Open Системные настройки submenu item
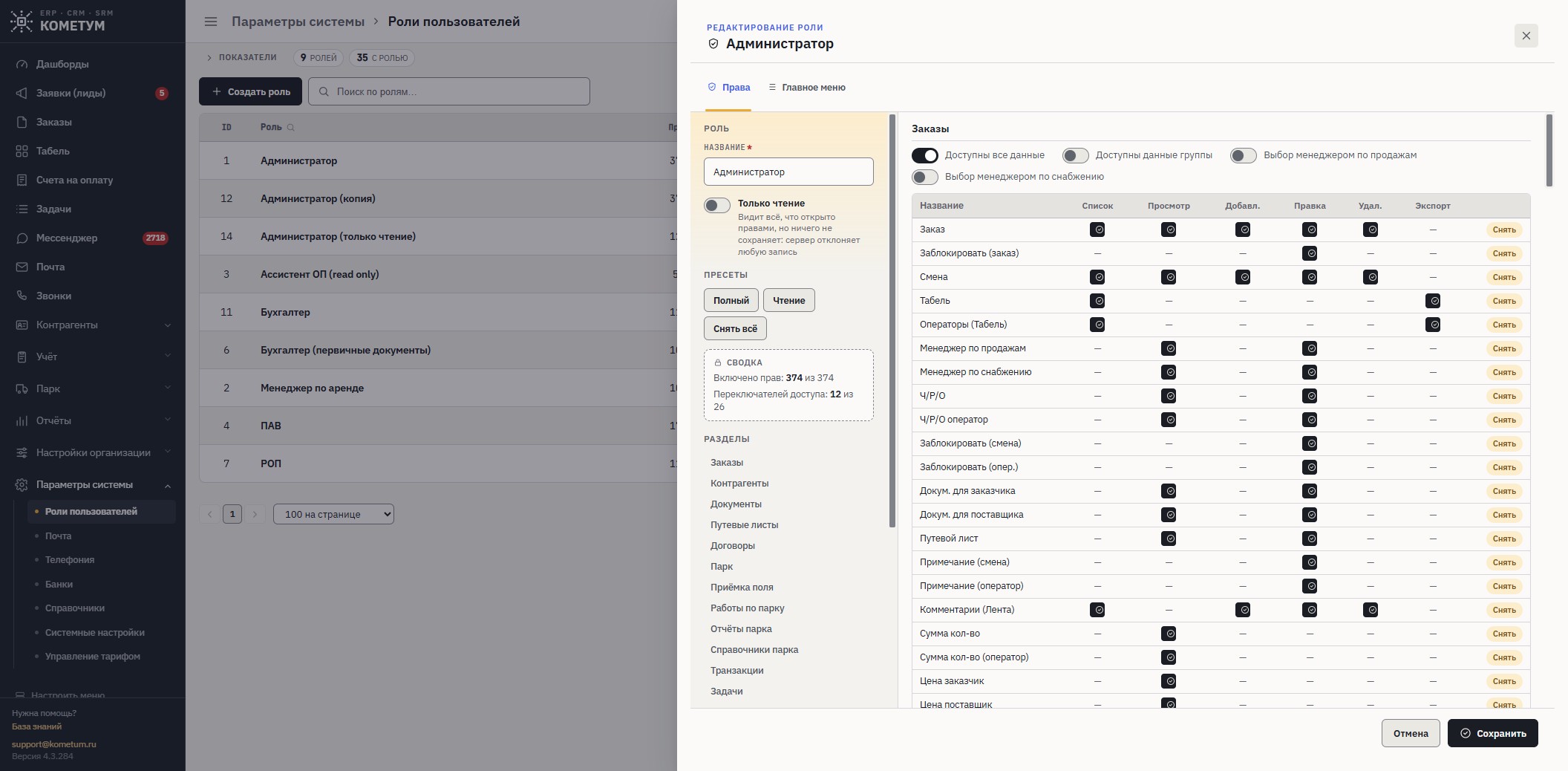This screenshot has width=1568, height=771. [95, 633]
